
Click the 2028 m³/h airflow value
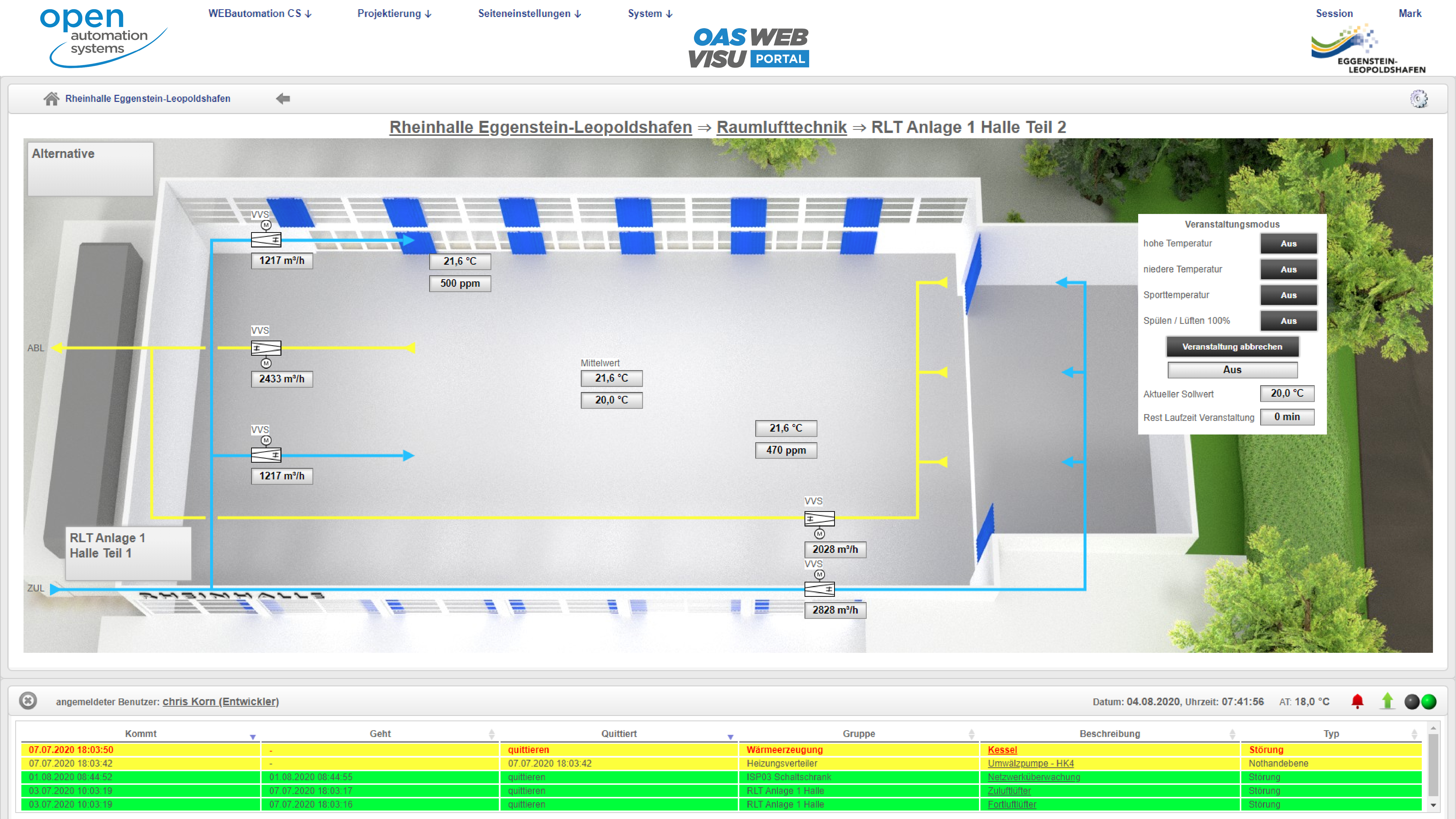[835, 549]
